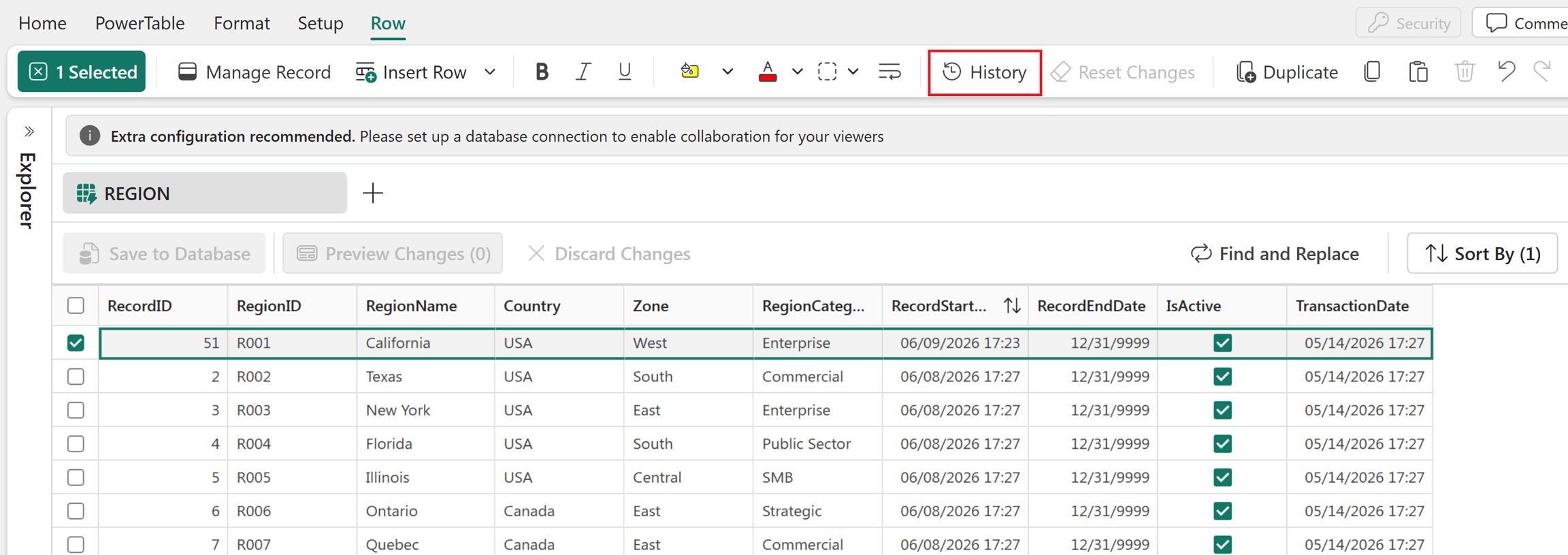1568x555 pixels.
Task: Select the Row ribbon tab
Action: [388, 23]
